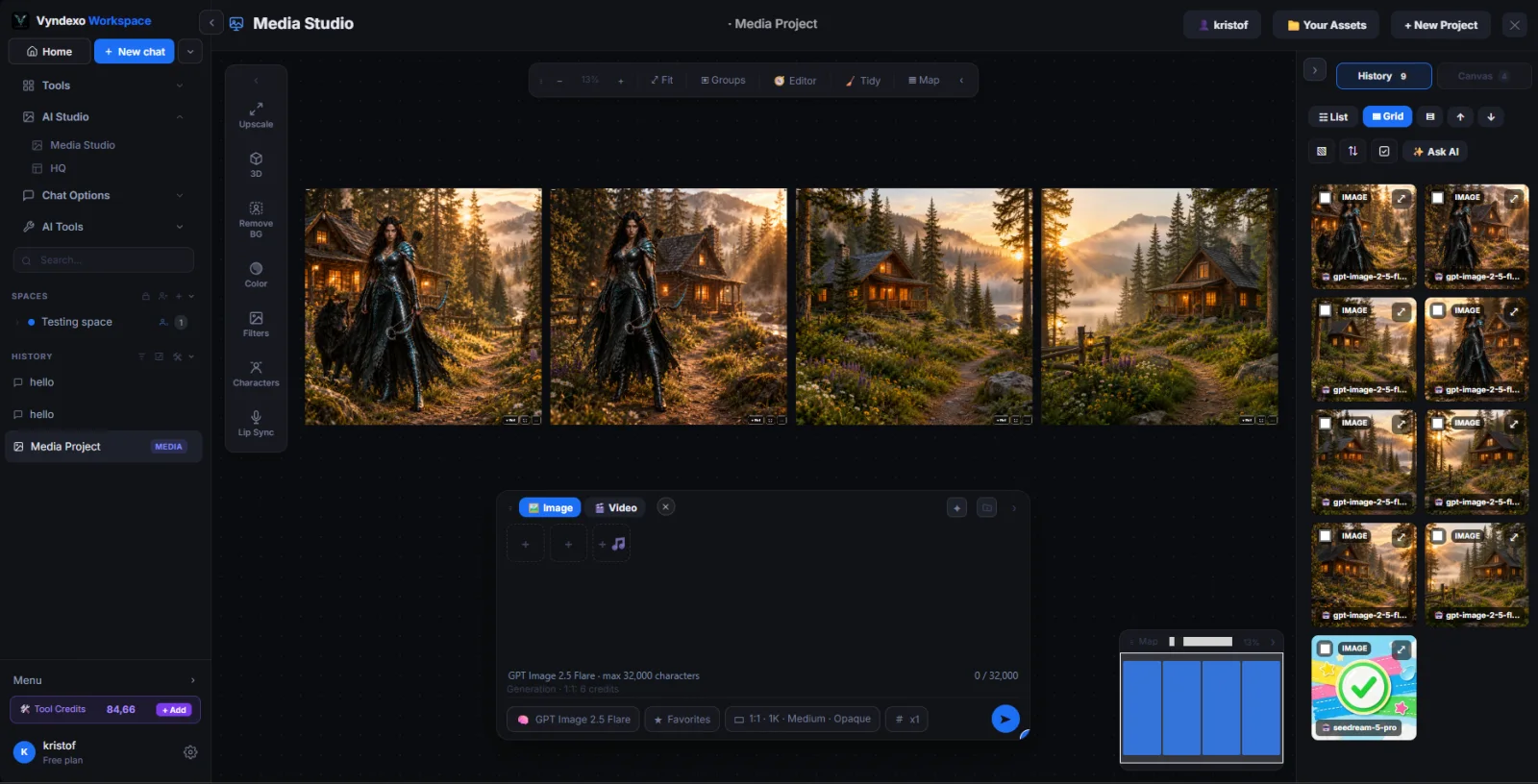Click the Ask AI button

[x=1436, y=151]
